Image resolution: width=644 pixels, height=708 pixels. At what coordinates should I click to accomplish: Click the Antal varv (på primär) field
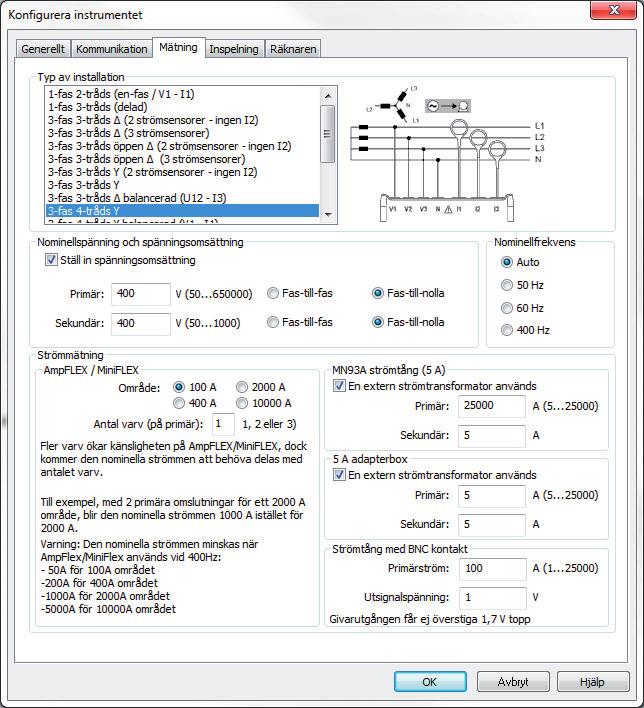click(223, 424)
